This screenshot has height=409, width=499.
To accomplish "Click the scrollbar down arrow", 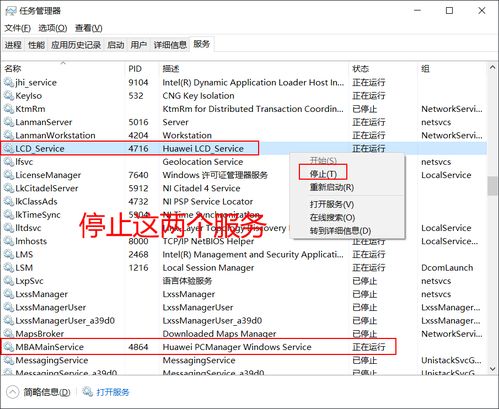I will [492, 369].
